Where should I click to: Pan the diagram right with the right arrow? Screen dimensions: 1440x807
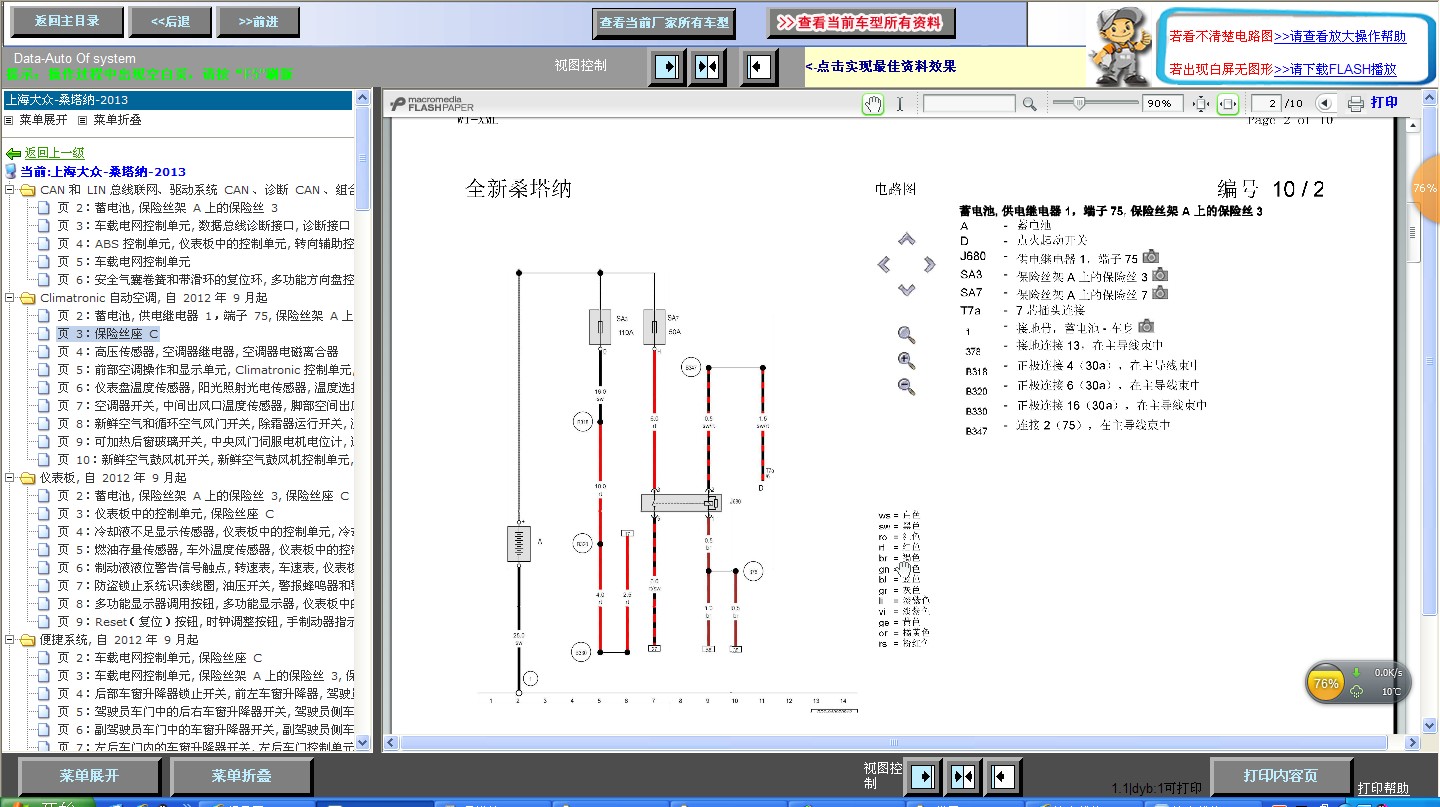point(929,264)
